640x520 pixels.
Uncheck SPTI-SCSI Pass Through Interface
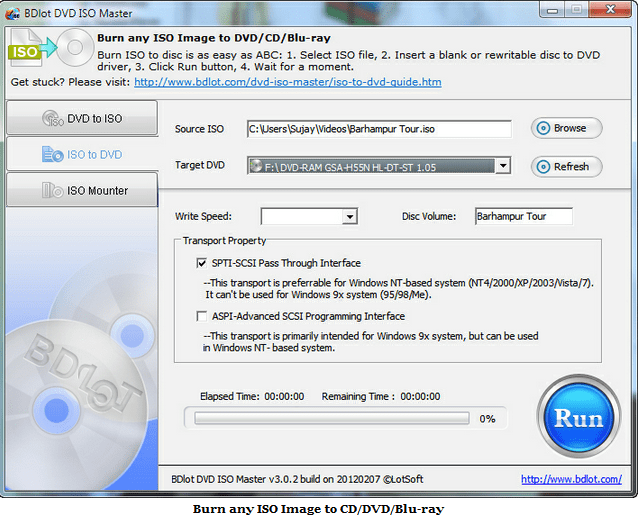[202, 263]
